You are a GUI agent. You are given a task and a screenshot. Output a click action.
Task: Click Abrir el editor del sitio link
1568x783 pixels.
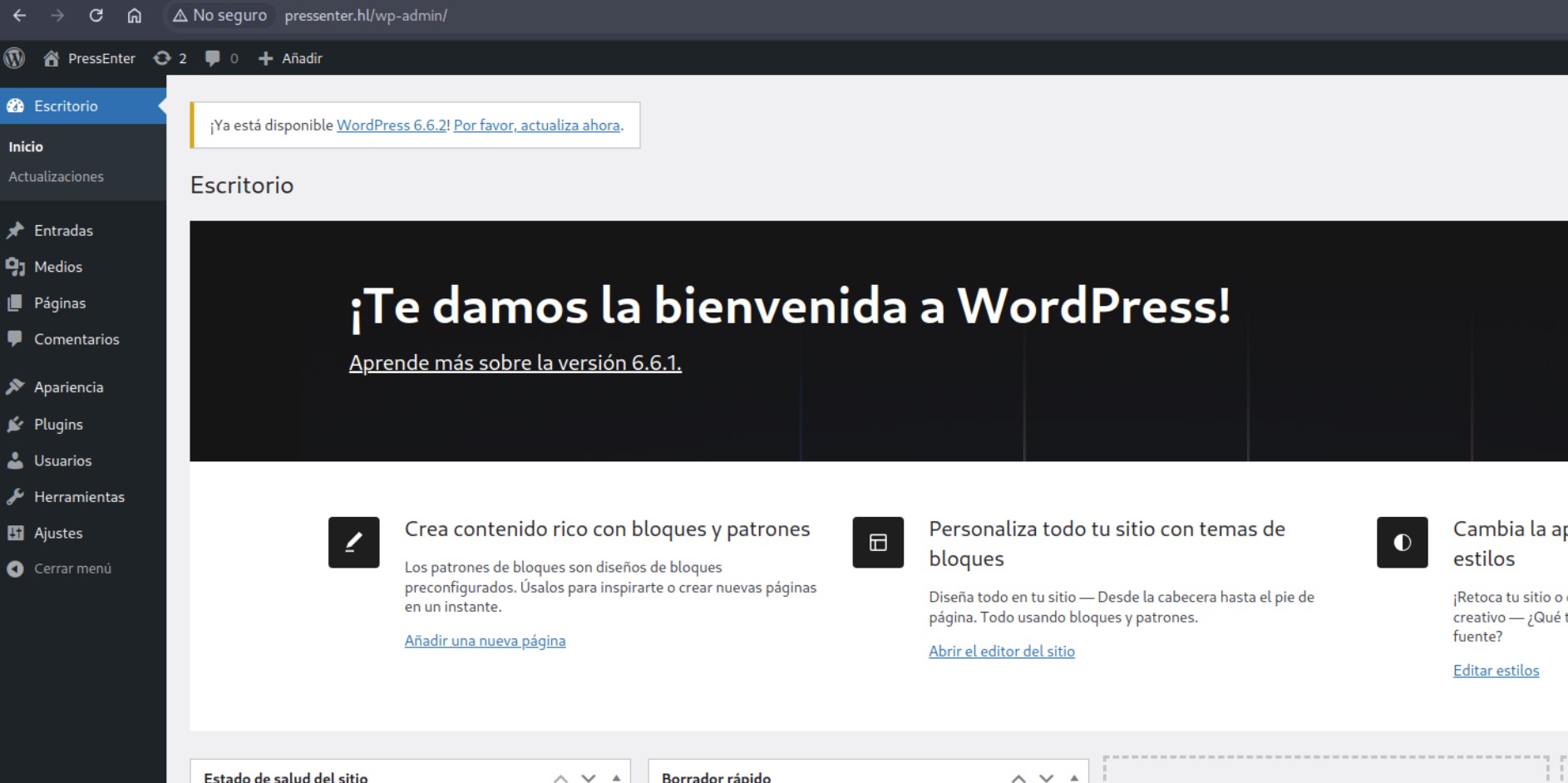click(x=1002, y=652)
